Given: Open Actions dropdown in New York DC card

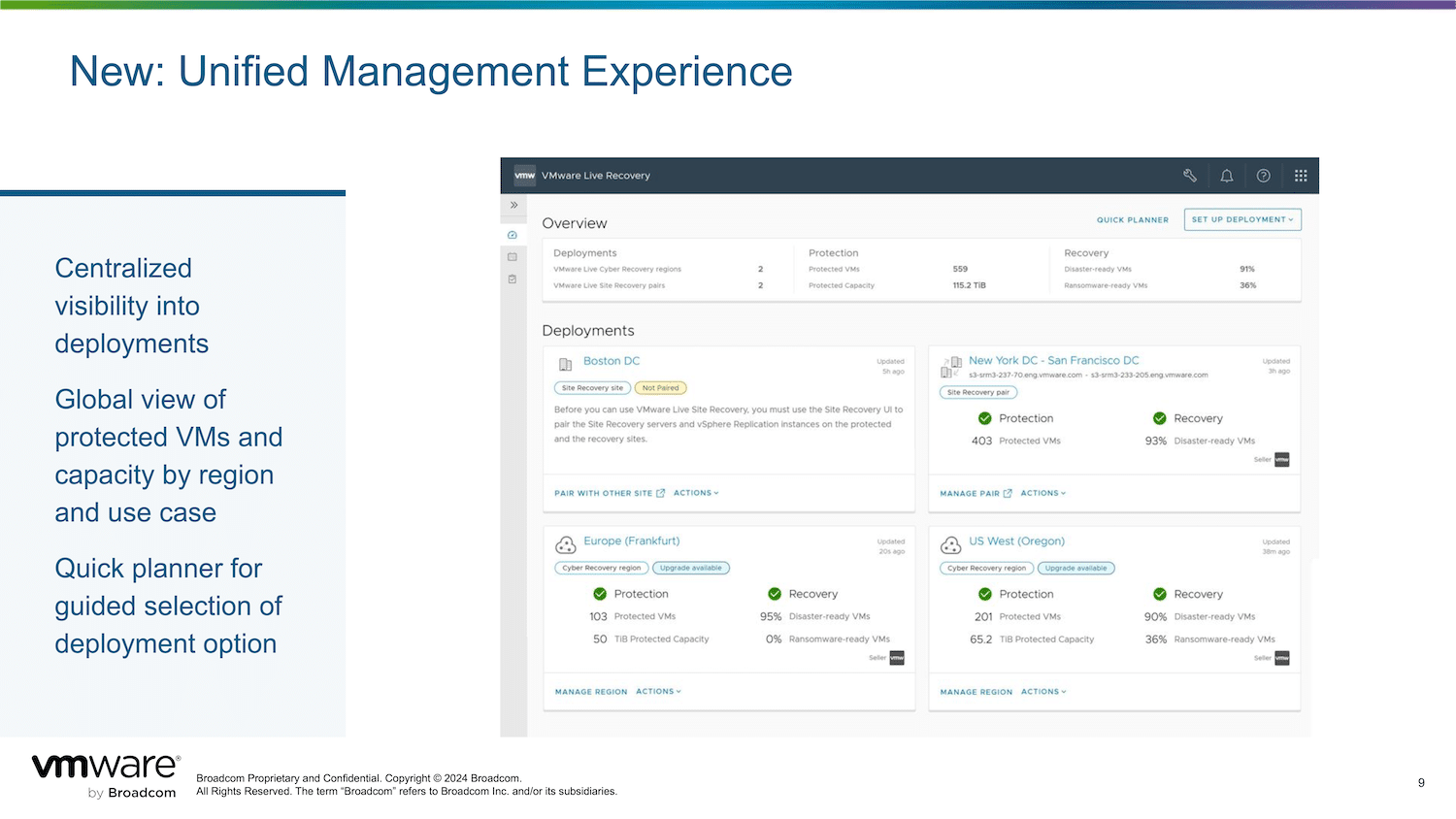Looking at the screenshot, I should 1043,493.
